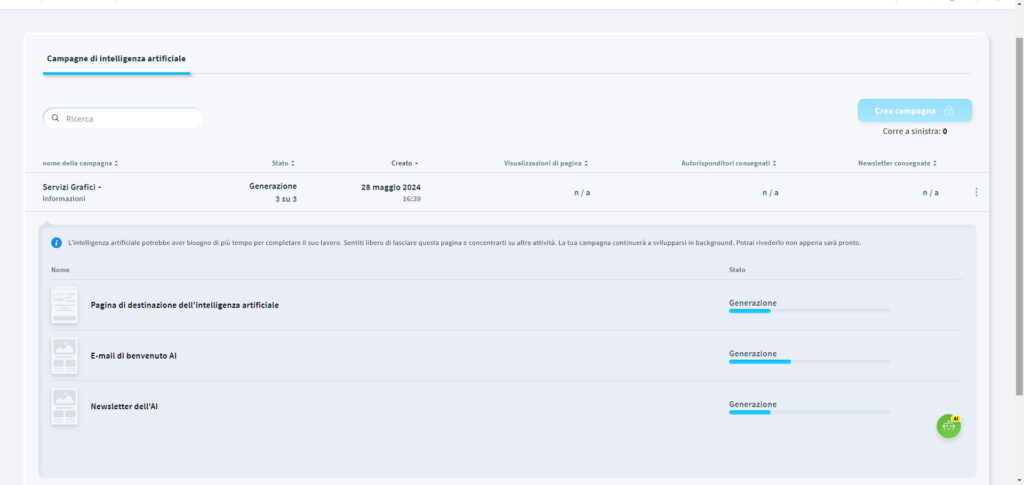Open Pagina di destinazione dell'intelligenza artificiale
This screenshot has width=1024, height=485.
[x=184, y=305]
